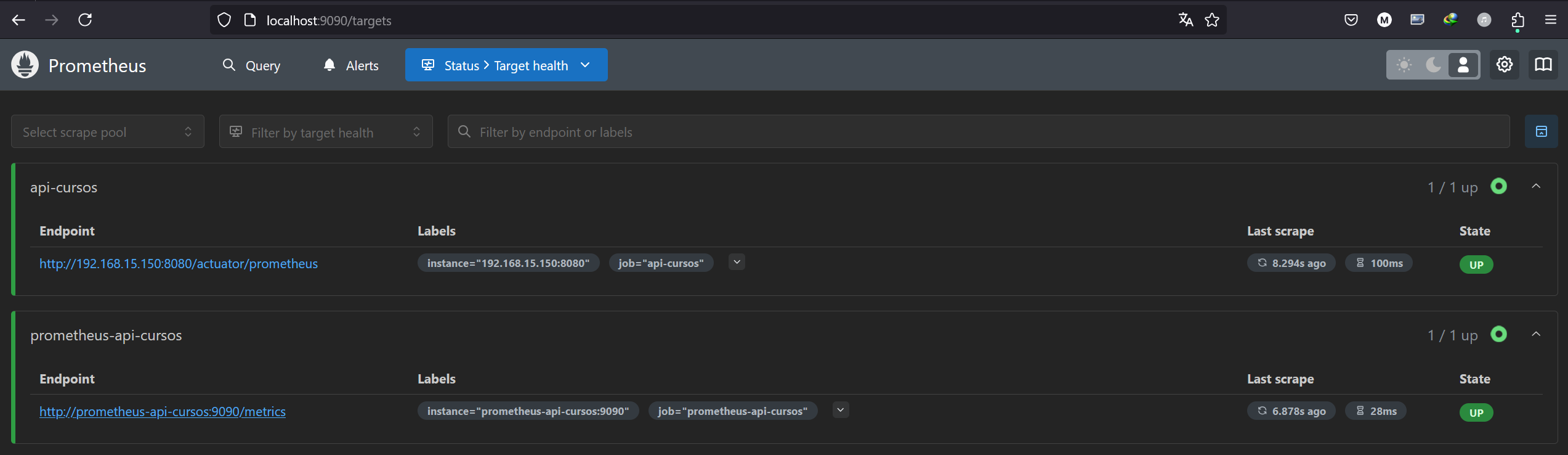Bookmark this page with the star icon

coord(1212,20)
